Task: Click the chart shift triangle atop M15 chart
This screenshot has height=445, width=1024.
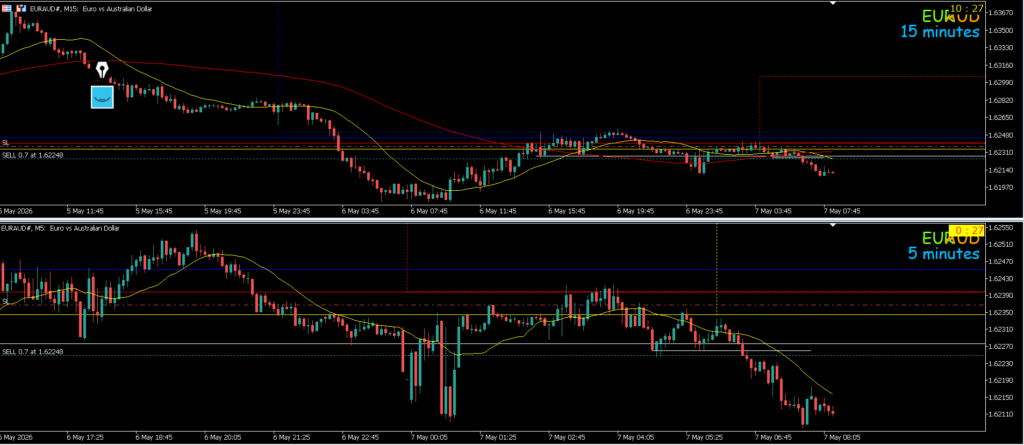Action: (x=833, y=3)
